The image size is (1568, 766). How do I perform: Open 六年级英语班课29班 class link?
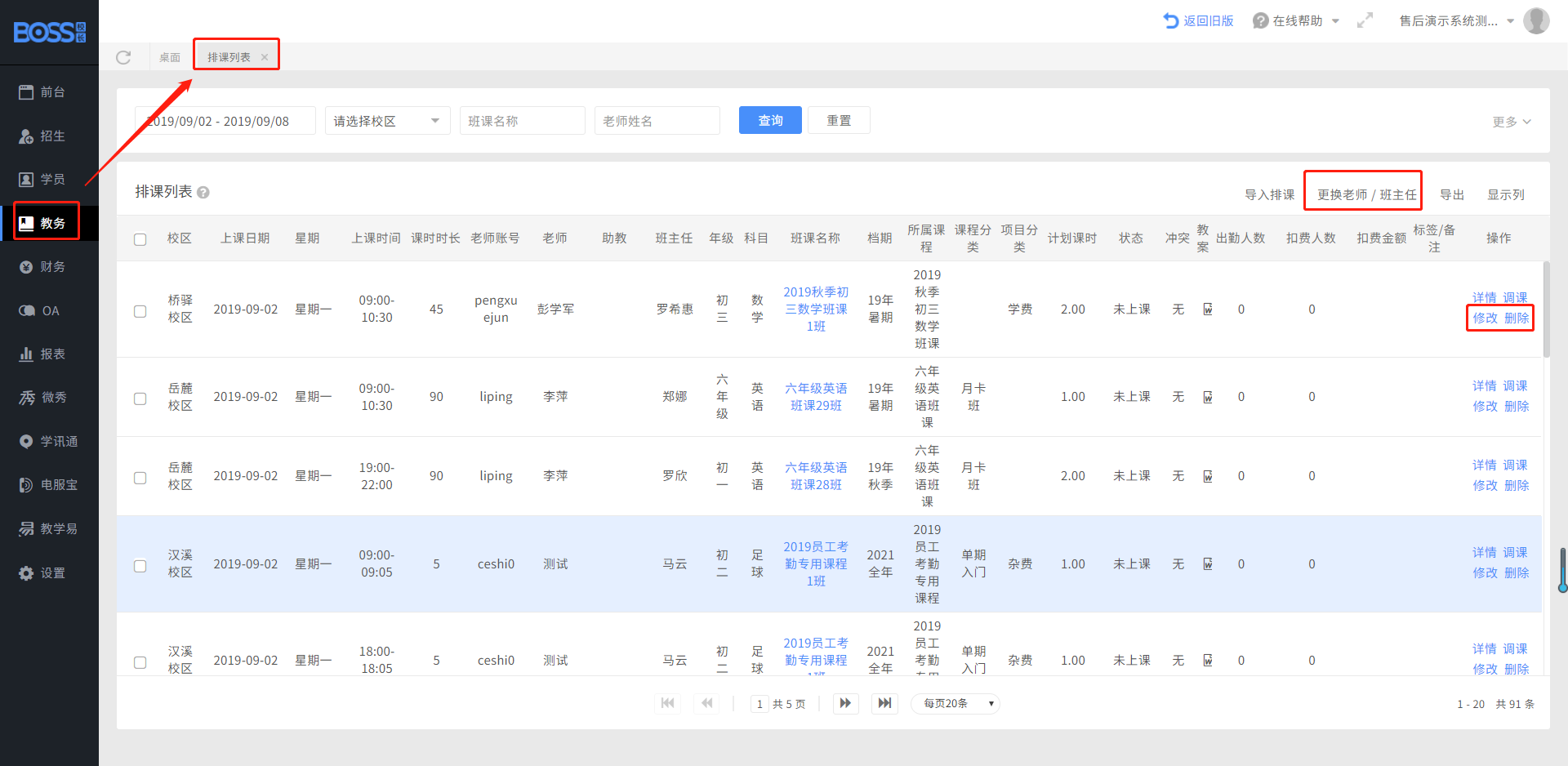tap(816, 397)
